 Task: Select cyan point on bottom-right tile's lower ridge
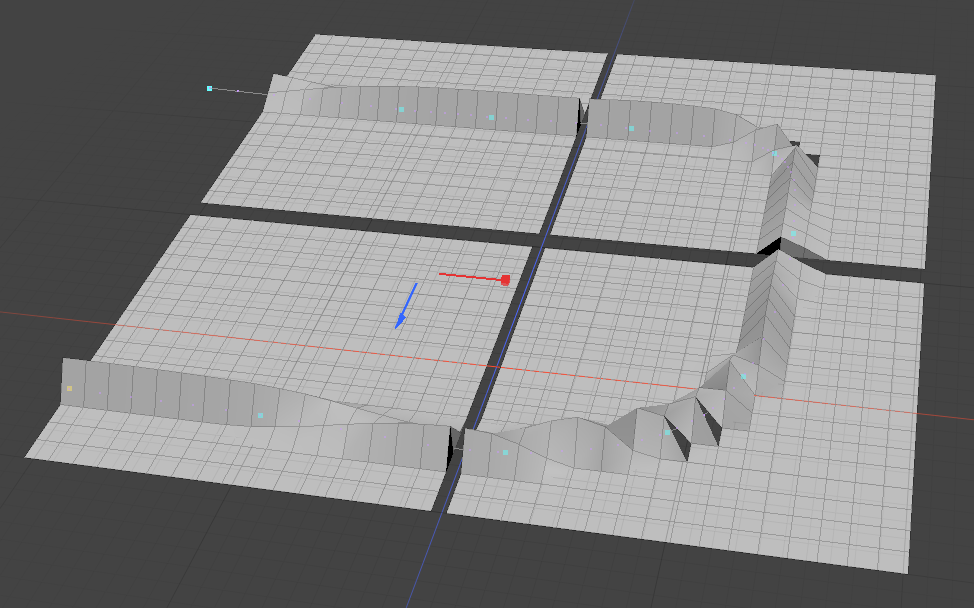[x=505, y=452]
